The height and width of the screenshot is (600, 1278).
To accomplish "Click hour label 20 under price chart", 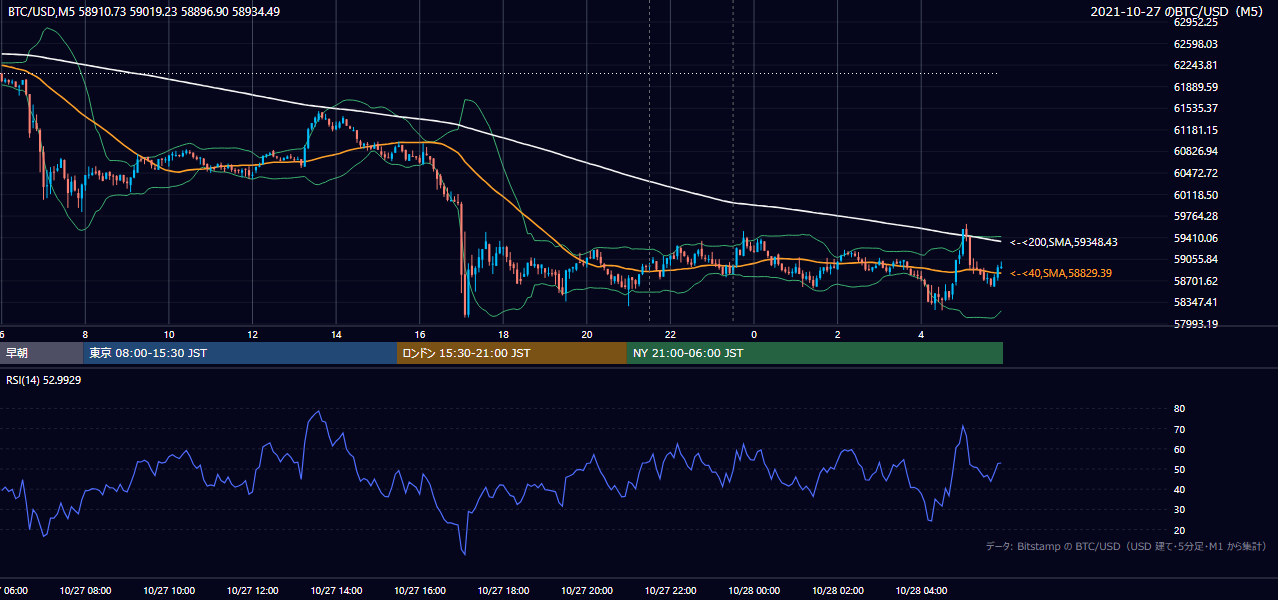I will (586, 334).
